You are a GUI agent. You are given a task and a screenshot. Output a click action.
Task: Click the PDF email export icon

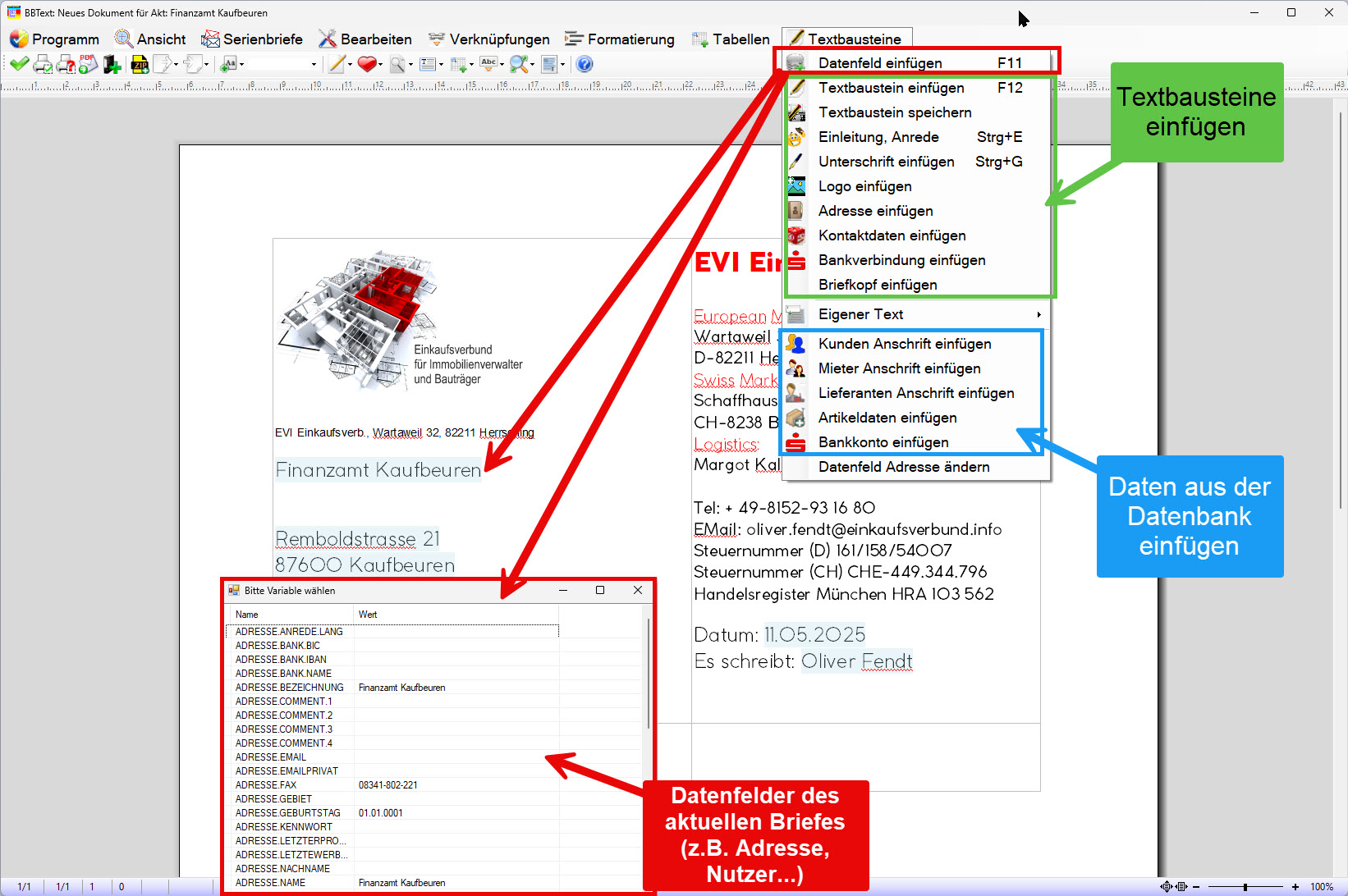[x=88, y=64]
